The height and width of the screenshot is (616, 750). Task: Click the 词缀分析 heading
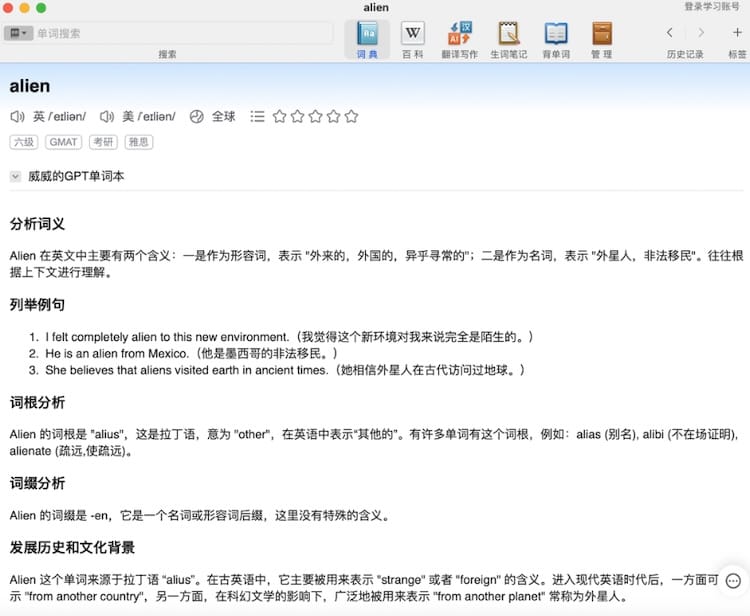[x=37, y=483]
